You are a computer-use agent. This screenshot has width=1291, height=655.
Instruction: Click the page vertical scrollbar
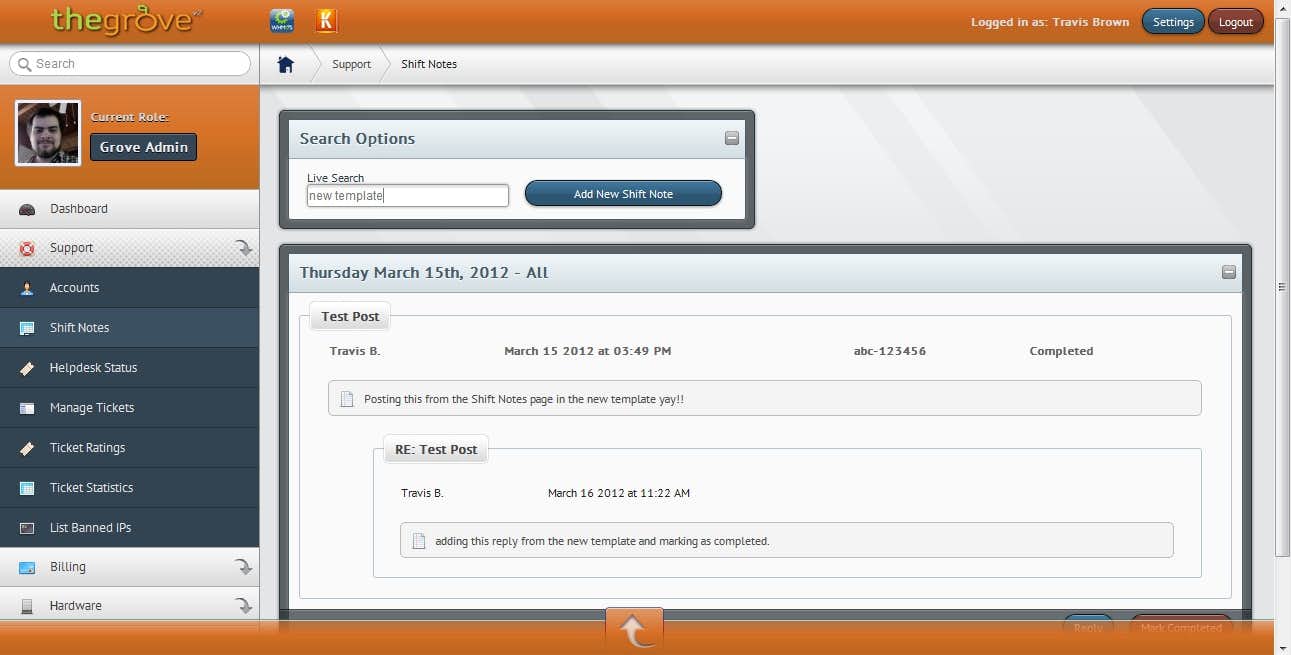coord(1283,286)
